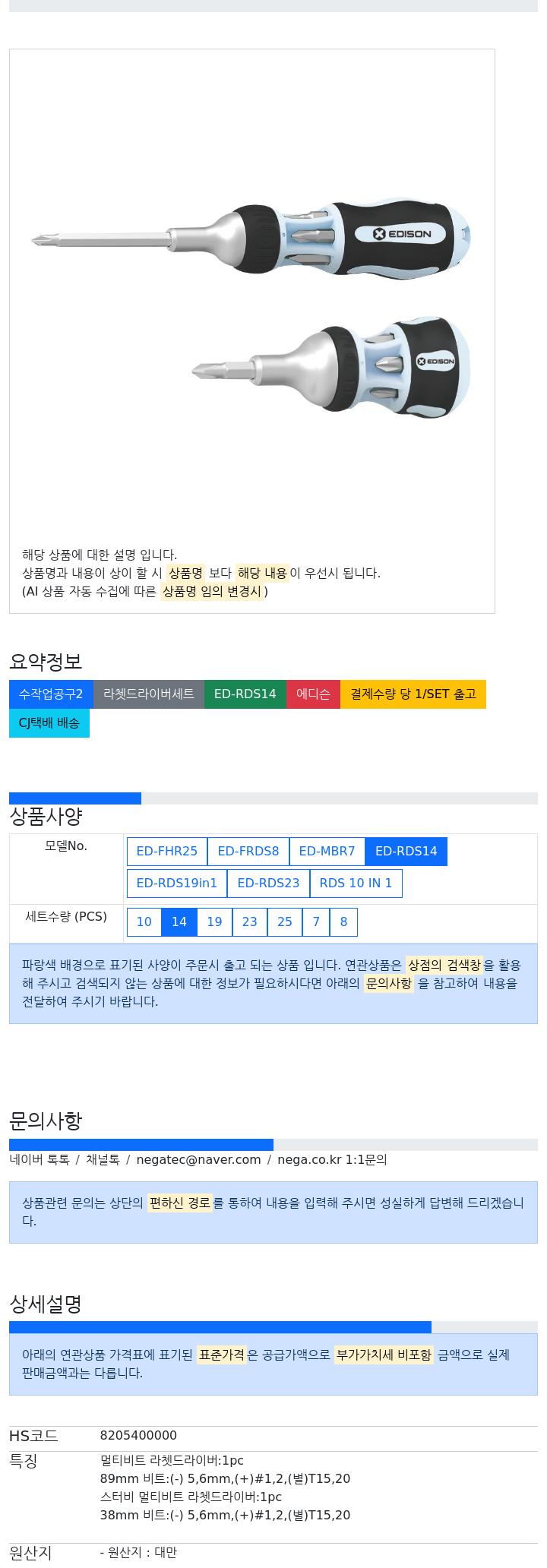Choose set quantity 7
The image size is (547, 1568).
[x=316, y=922]
